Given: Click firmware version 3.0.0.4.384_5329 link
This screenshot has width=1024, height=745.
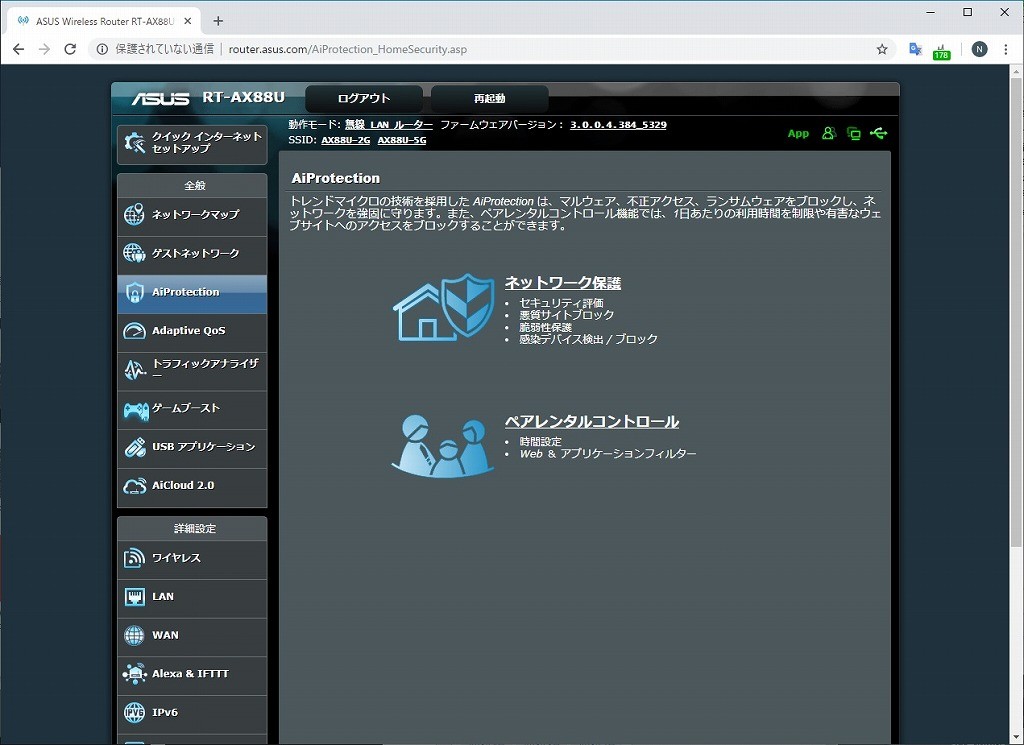Looking at the screenshot, I should (x=618, y=125).
